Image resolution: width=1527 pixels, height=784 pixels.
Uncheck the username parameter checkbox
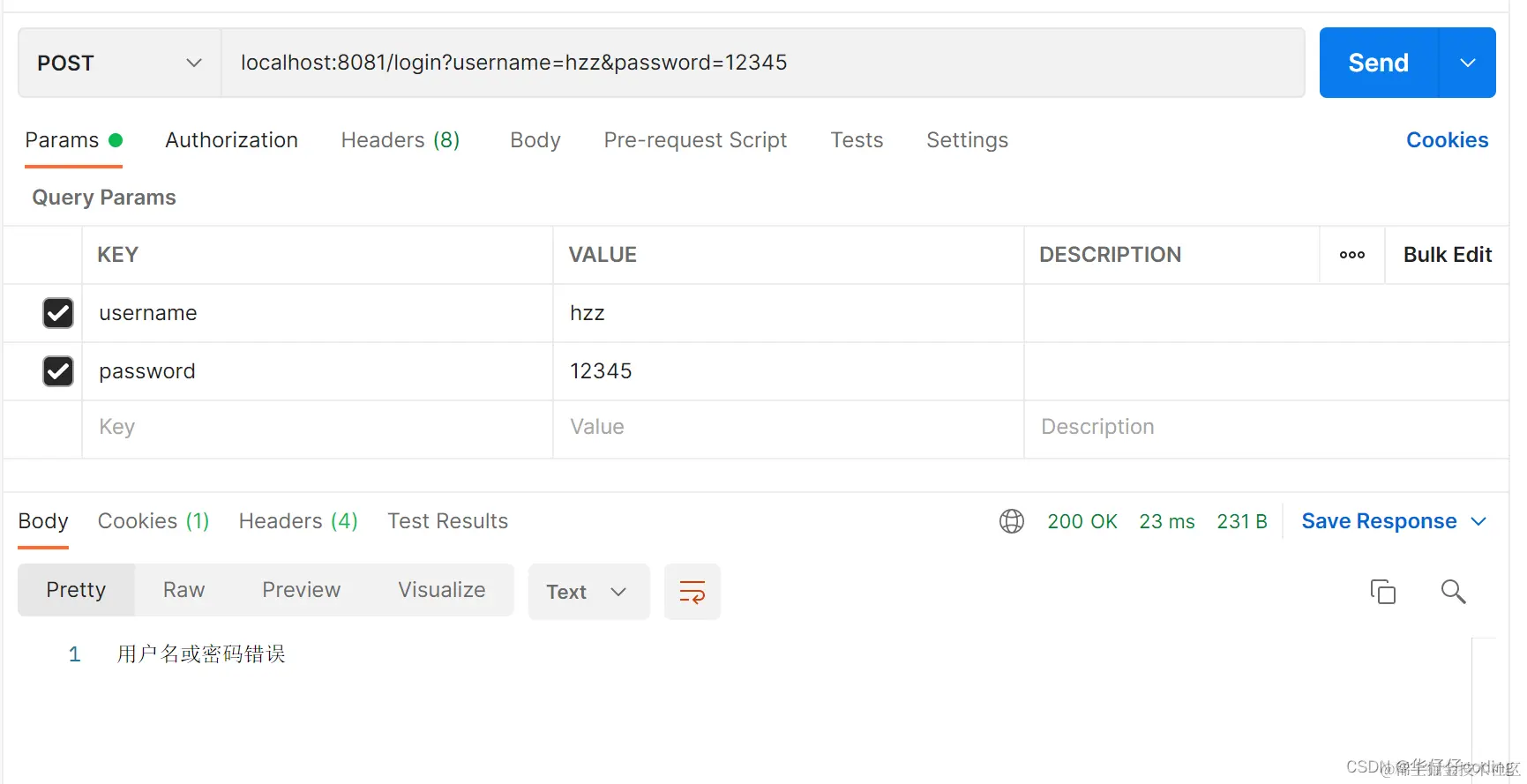58,313
